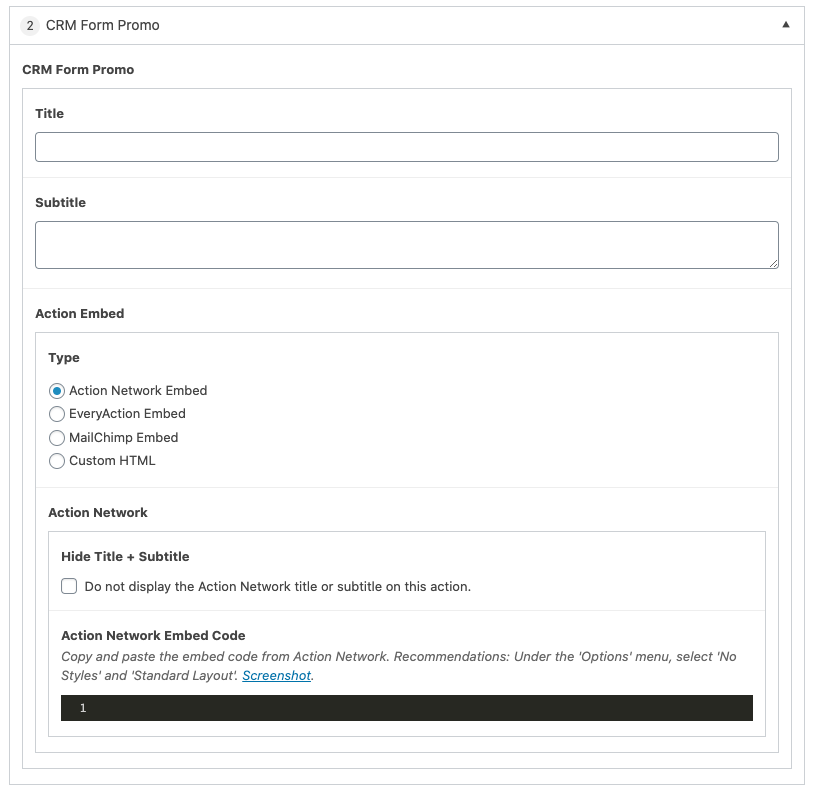
Task: Open the Screenshot help link
Action: [x=276, y=676]
